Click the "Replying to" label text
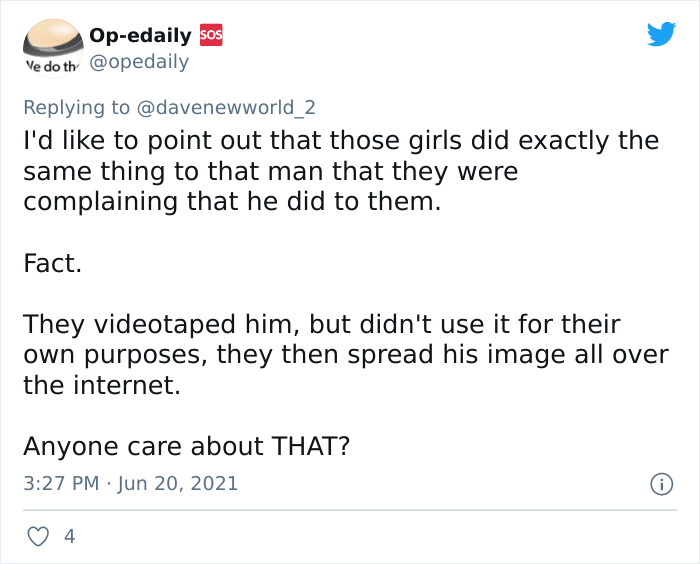The width and height of the screenshot is (700, 564). (77, 107)
